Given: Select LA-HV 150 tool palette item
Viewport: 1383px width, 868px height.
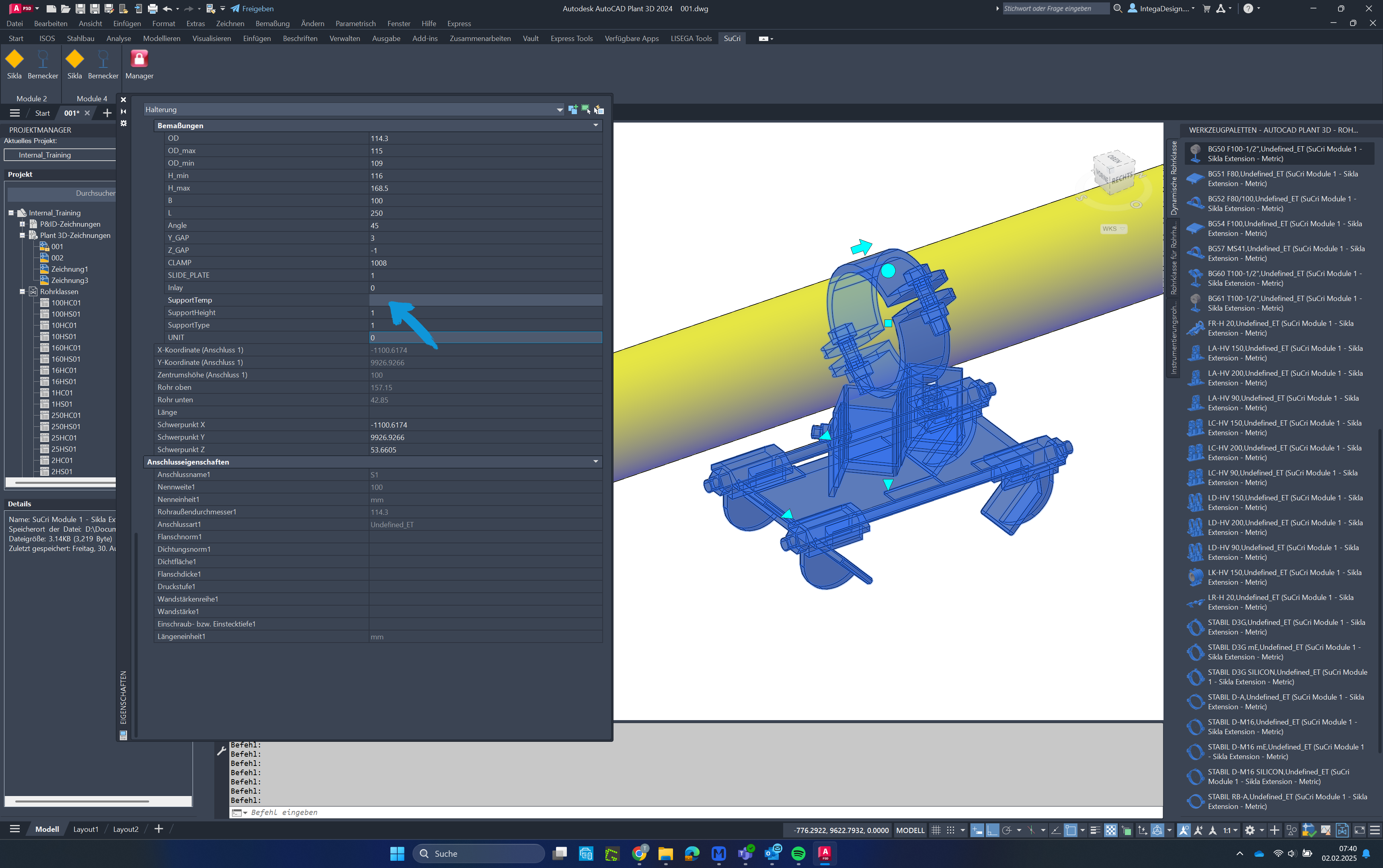Looking at the screenshot, I should pos(1280,353).
